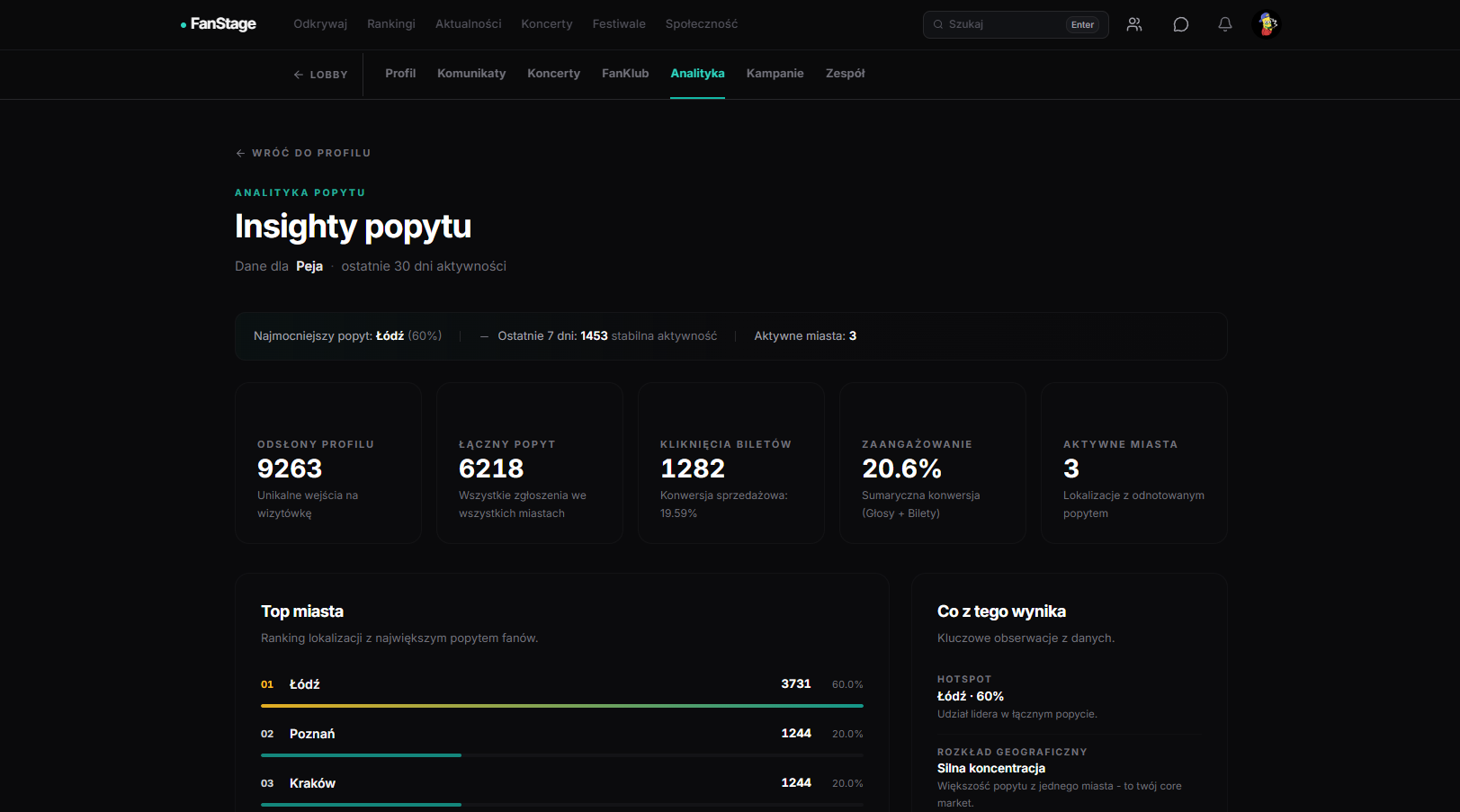Open the user avatar menu
The width and height of the screenshot is (1460, 812).
1267,24
